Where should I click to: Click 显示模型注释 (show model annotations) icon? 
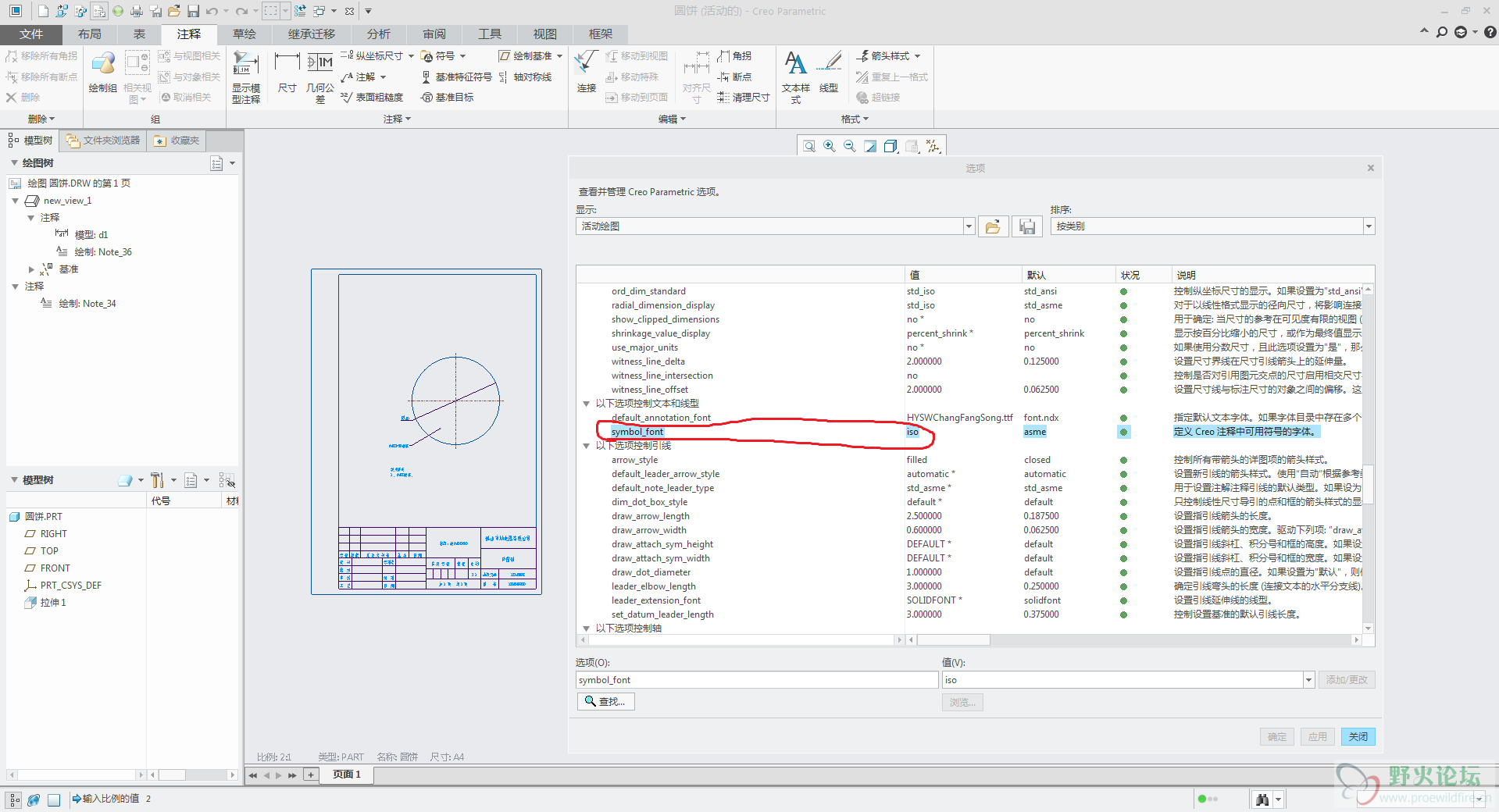click(245, 77)
